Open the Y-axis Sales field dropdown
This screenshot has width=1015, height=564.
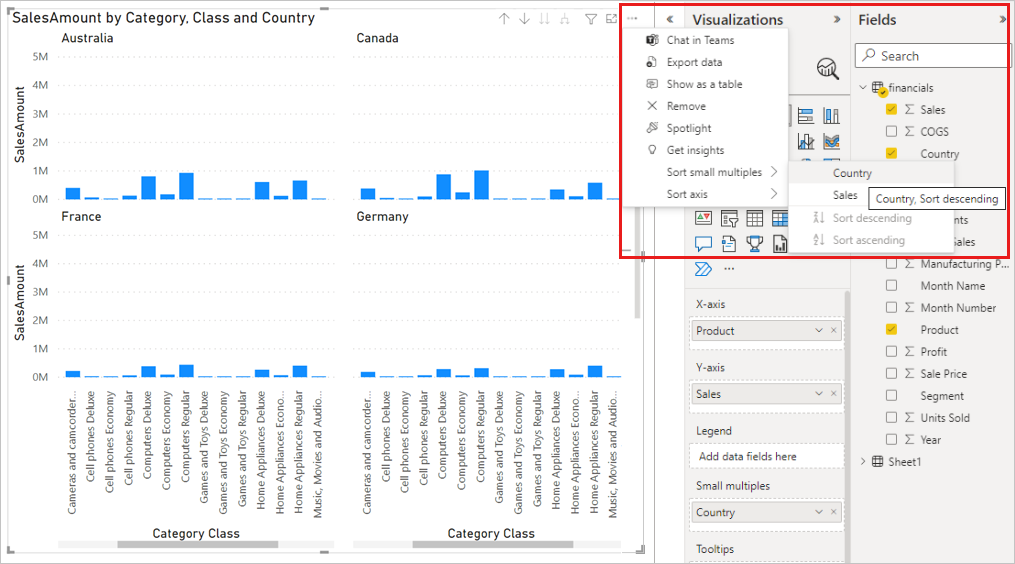(x=819, y=394)
